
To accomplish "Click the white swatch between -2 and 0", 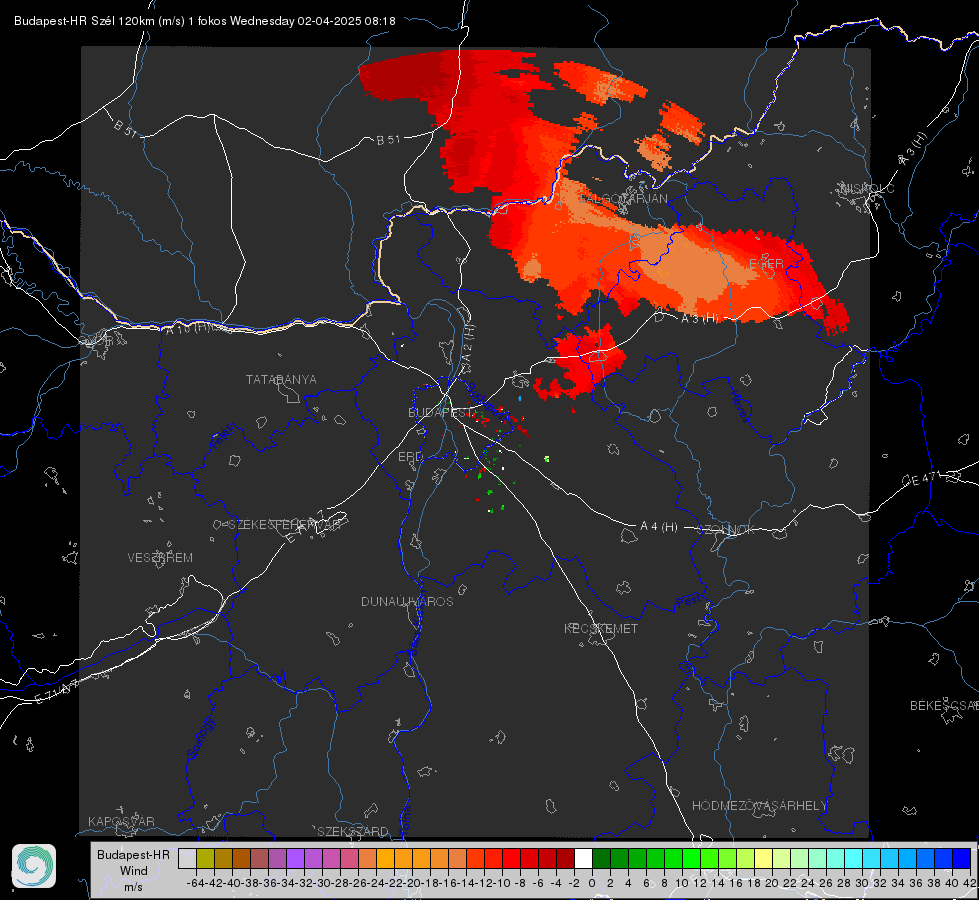I will (x=583, y=859).
